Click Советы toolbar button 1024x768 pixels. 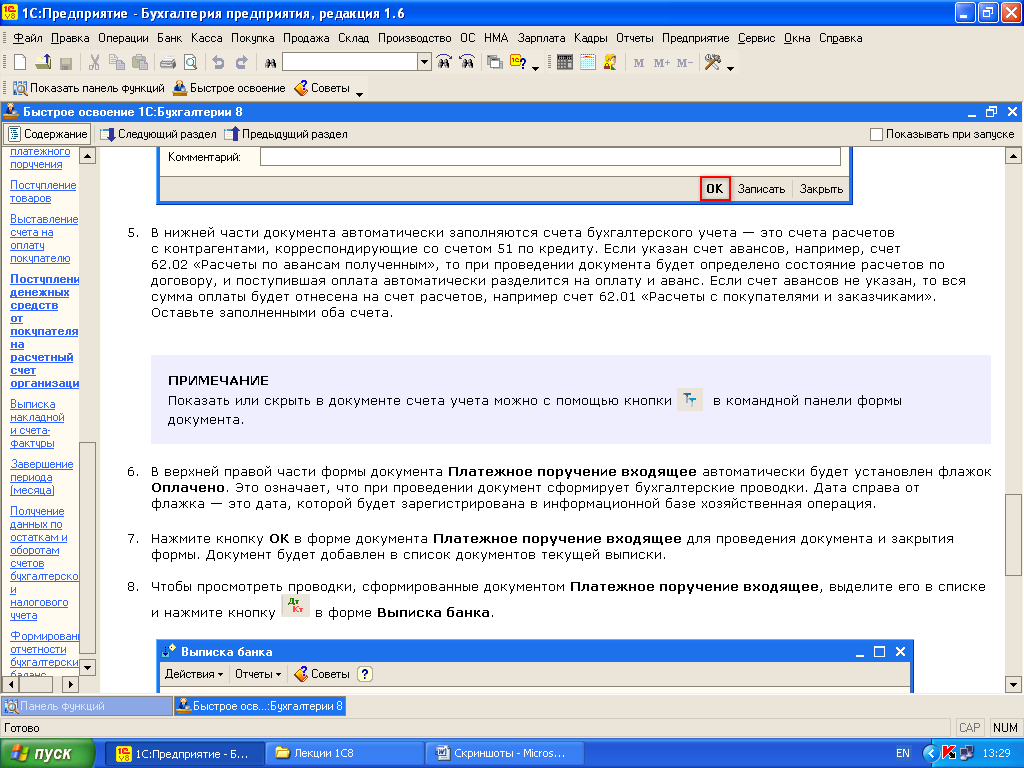pyautogui.click(x=322, y=88)
